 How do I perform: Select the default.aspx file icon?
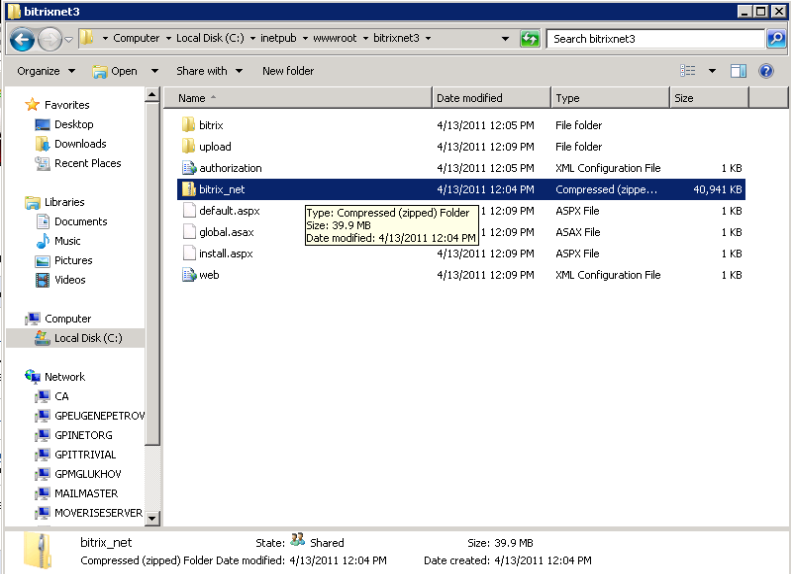pos(189,210)
